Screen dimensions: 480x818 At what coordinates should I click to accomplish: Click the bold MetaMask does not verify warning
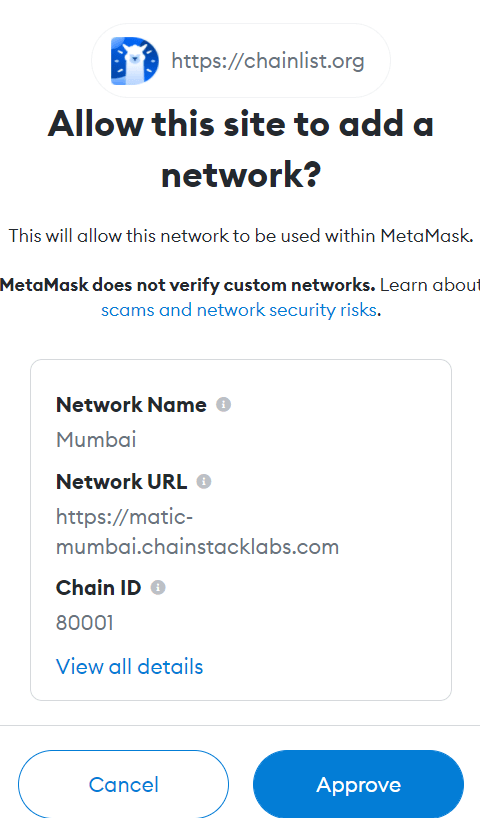click(x=188, y=285)
